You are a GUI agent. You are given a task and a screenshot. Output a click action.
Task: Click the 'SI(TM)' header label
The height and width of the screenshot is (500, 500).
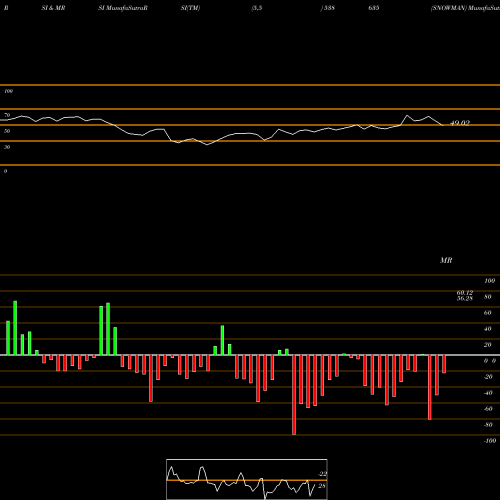tap(190, 8)
